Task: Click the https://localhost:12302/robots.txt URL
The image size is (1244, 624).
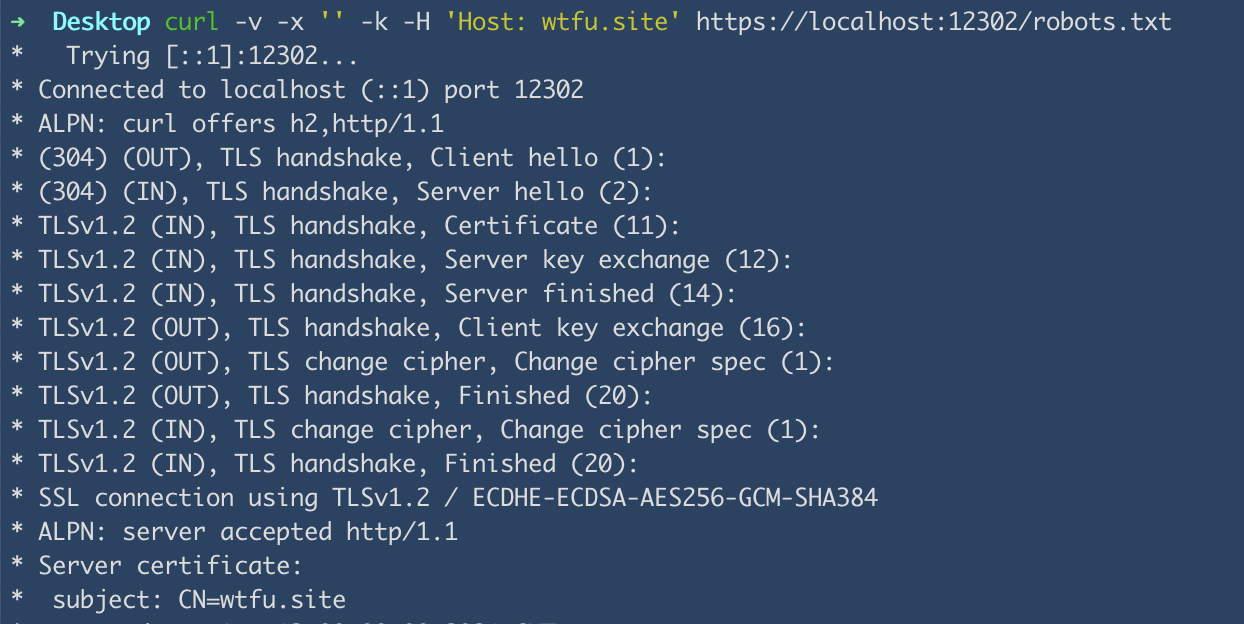Action: 933,21
